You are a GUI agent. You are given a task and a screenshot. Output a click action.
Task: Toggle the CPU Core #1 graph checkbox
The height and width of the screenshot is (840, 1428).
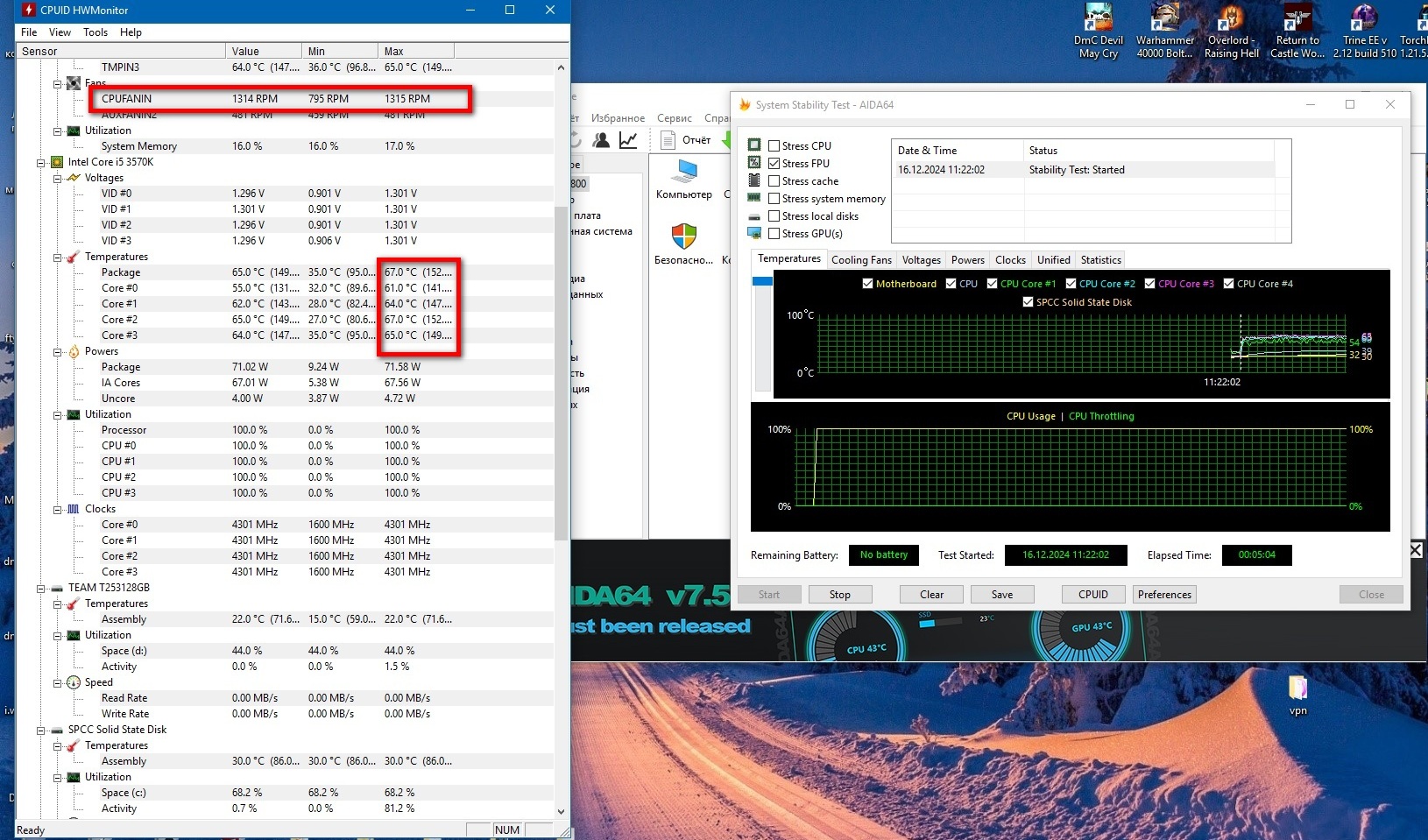[x=992, y=284]
